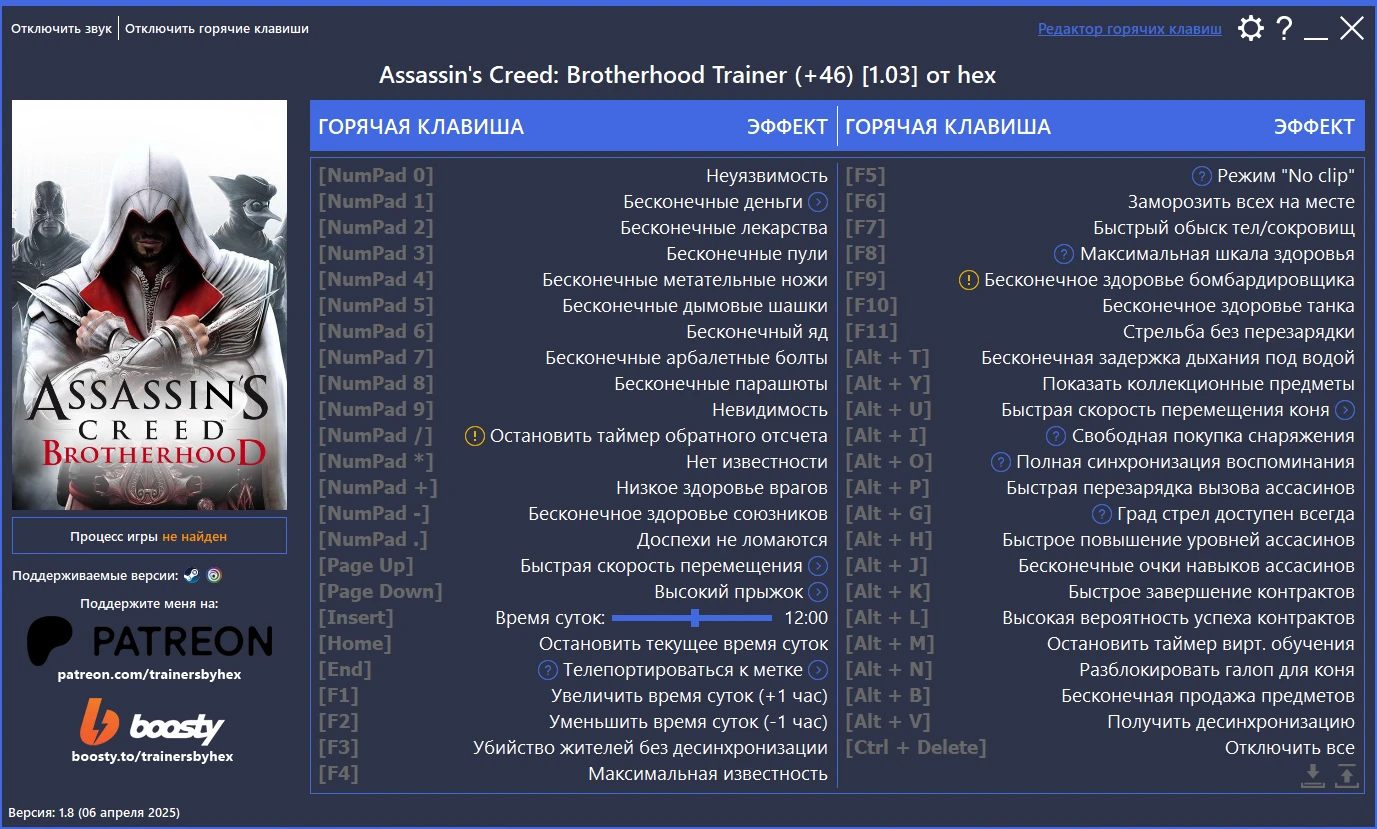
Task: Import hotkeys with download arrow icon
Action: point(1313,775)
